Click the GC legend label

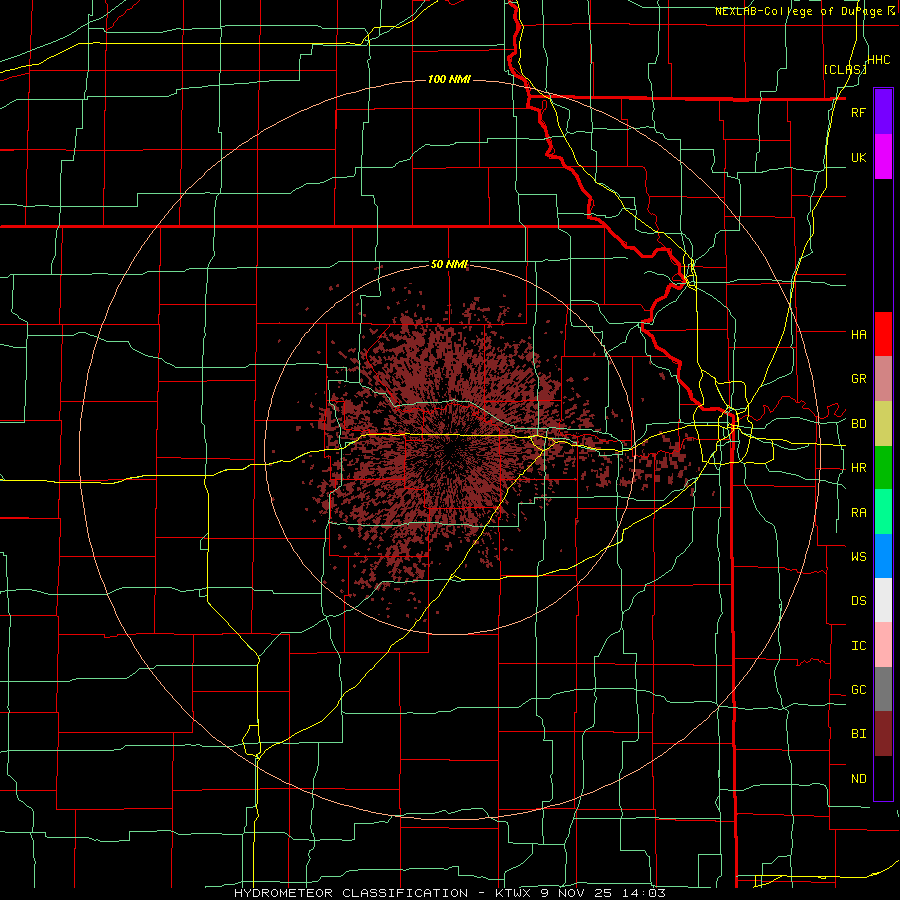tap(858, 690)
